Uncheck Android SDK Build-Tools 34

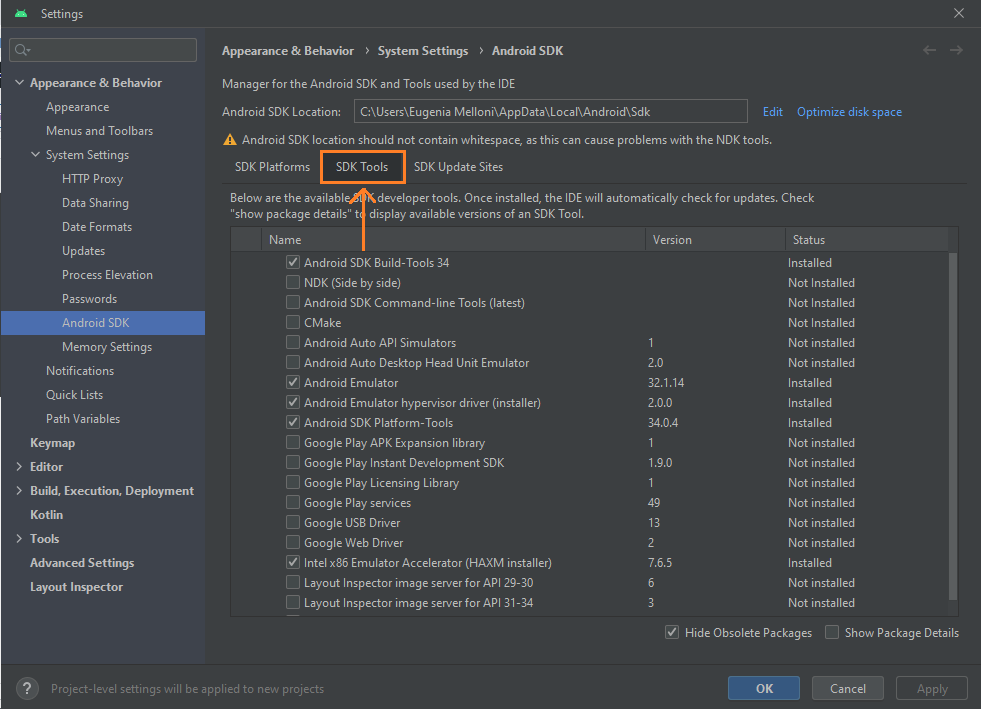292,262
